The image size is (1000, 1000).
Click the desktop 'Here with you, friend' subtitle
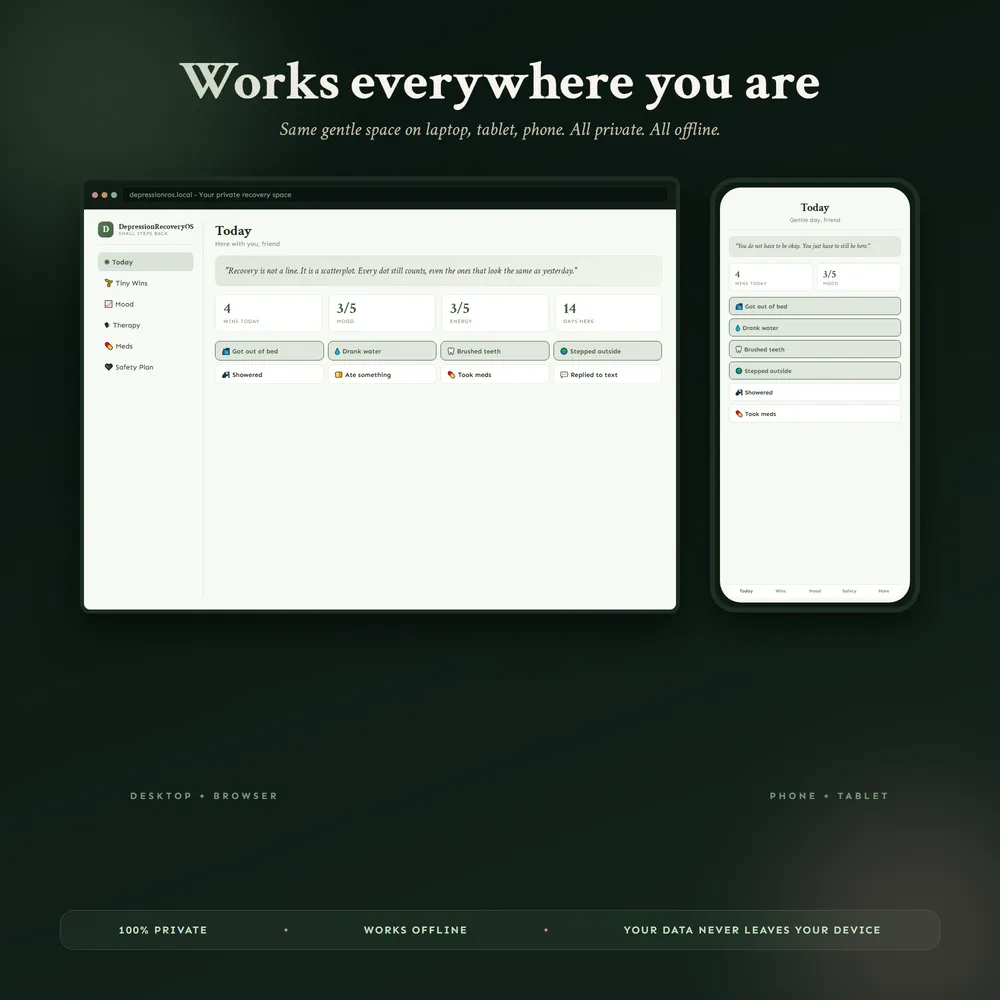pyautogui.click(x=247, y=244)
